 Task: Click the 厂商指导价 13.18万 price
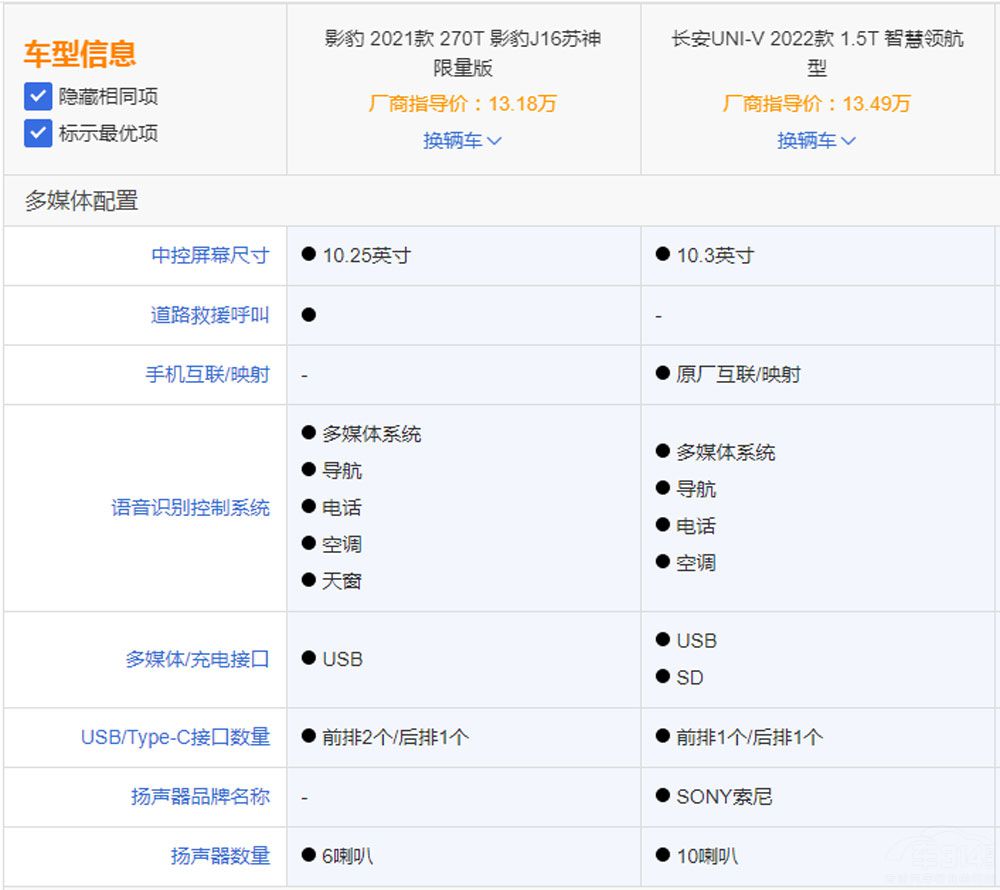pos(463,104)
